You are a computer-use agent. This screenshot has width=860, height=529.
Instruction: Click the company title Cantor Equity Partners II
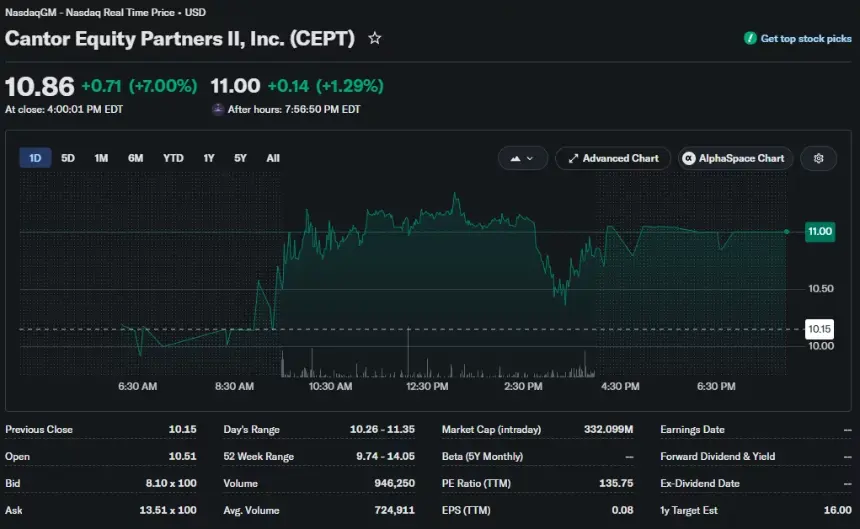(180, 39)
